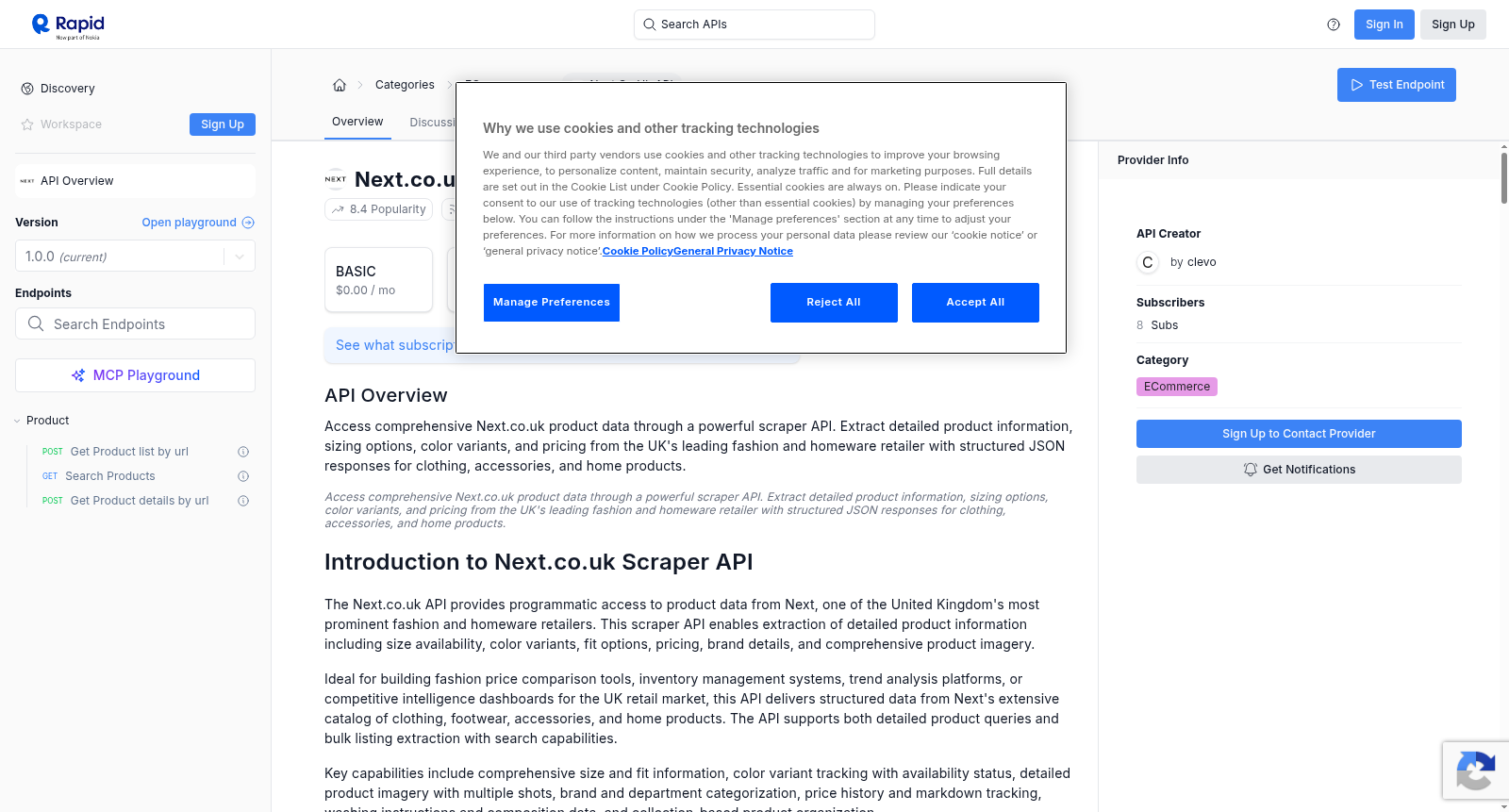Click the Next logo beside API title
This screenshot has height=812, width=1509.
point(336,179)
